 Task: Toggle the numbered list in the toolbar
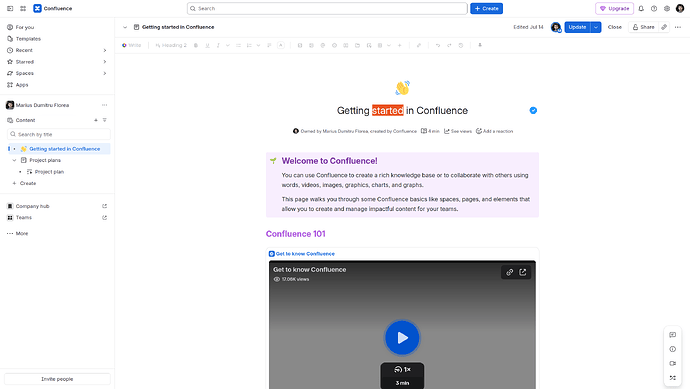coord(249,45)
